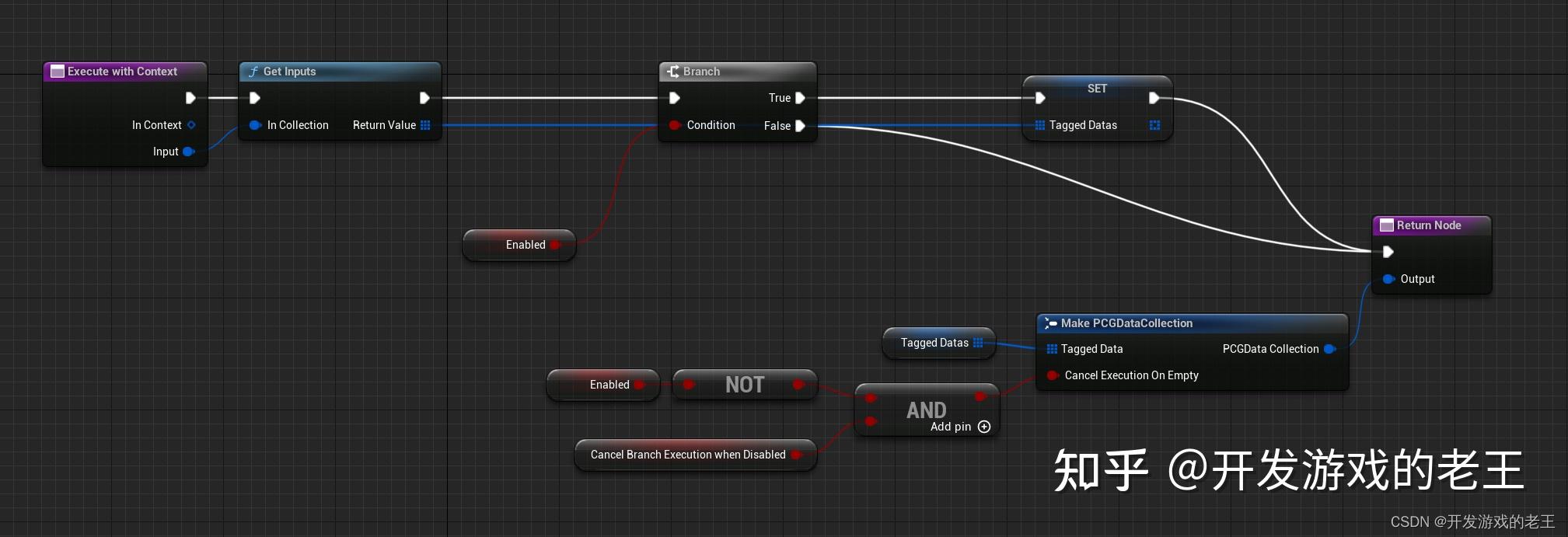This screenshot has width=1568, height=537.
Task: Click the Branch False exec pin
Action: [800, 126]
